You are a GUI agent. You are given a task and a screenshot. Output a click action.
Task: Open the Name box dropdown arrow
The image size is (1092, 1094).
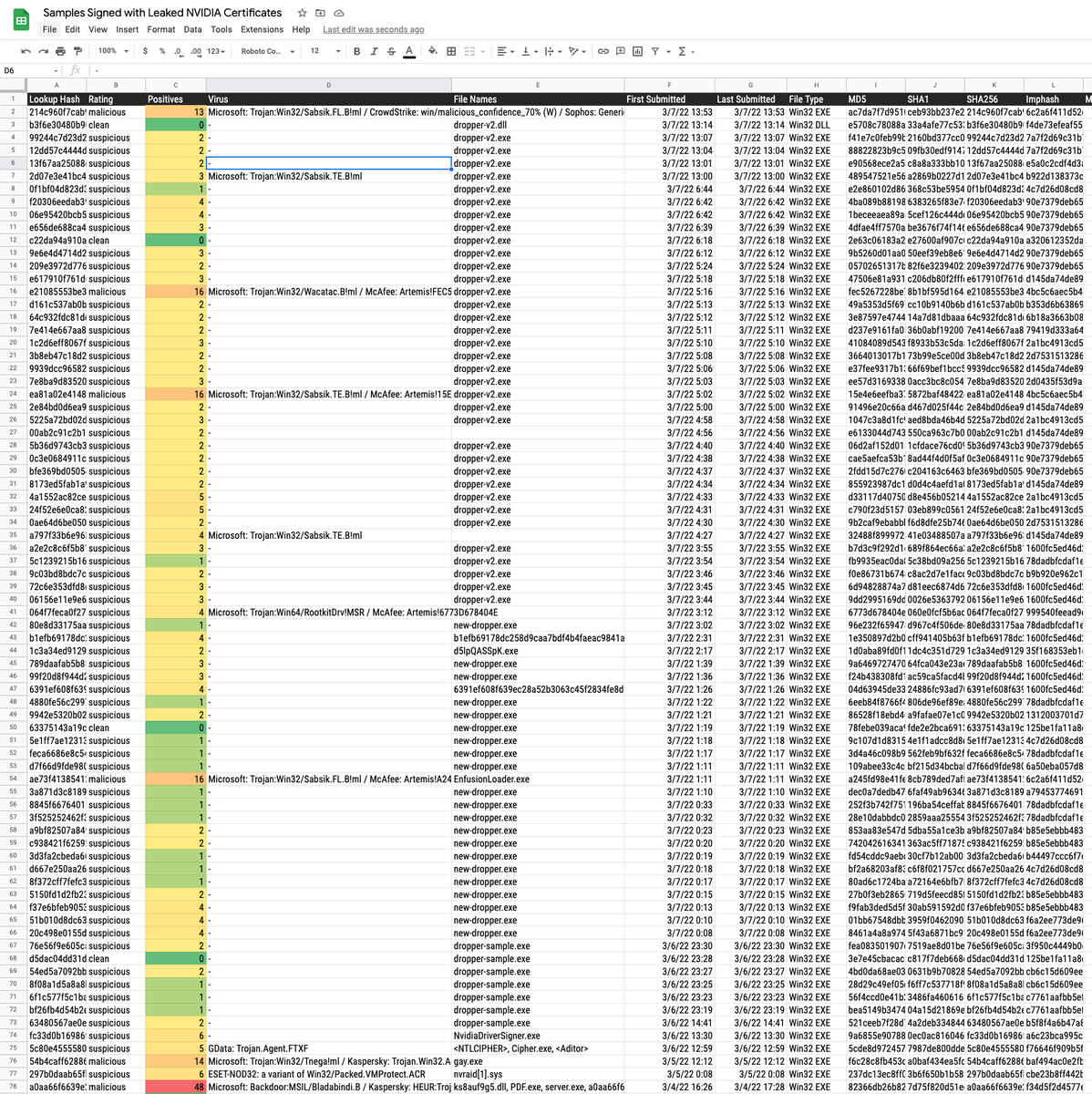[57, 70]
